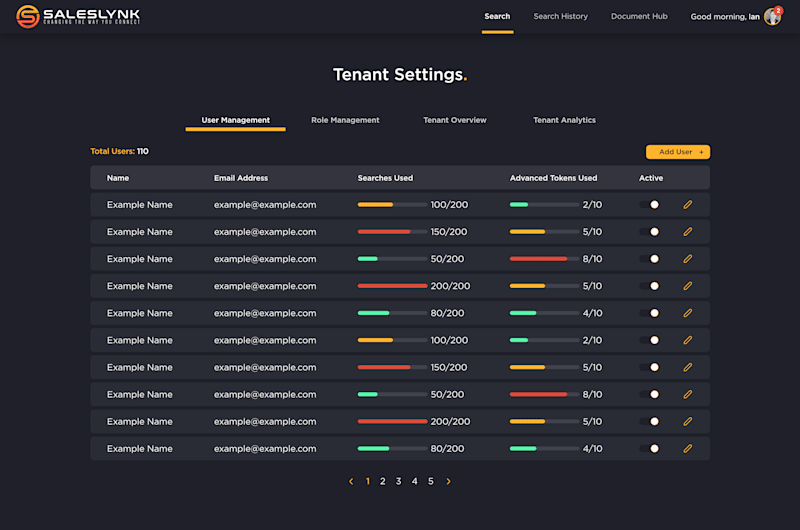
Task: Click the last row's 80/200 value
Action: point(447,448)
